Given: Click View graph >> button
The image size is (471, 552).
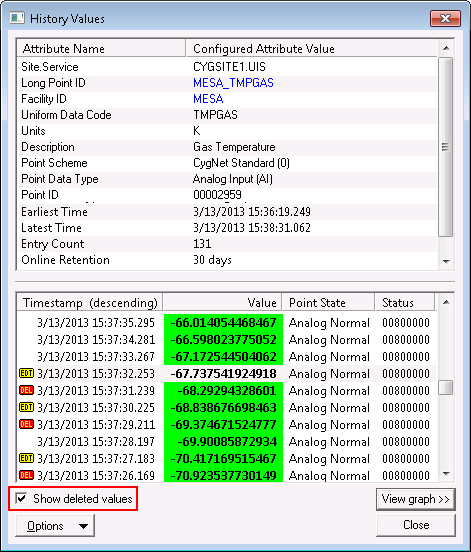Looking at the screenshot, I should pyautogui.click(x=415, y=499).
